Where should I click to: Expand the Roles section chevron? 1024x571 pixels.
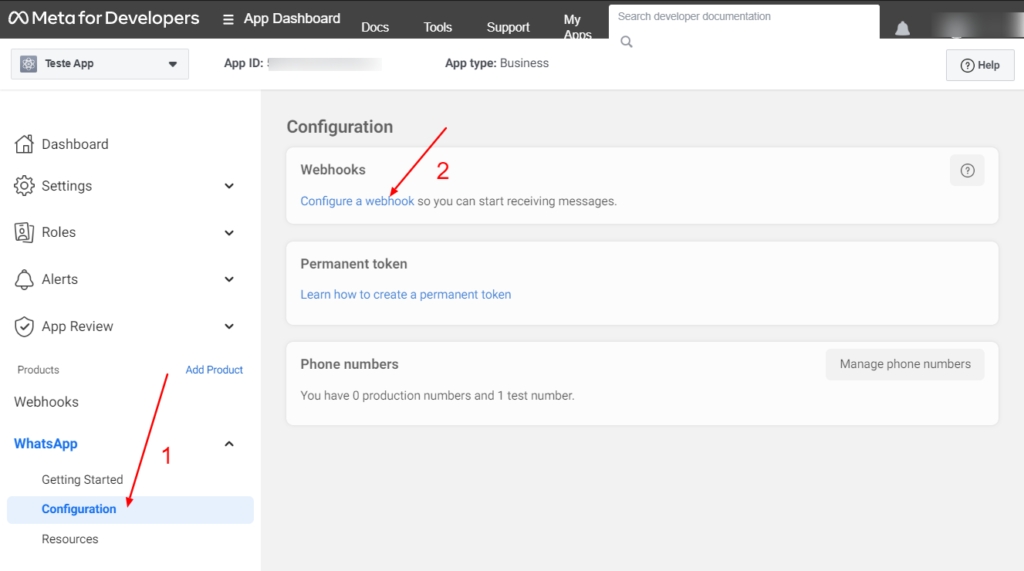click(x=229, y=232)
